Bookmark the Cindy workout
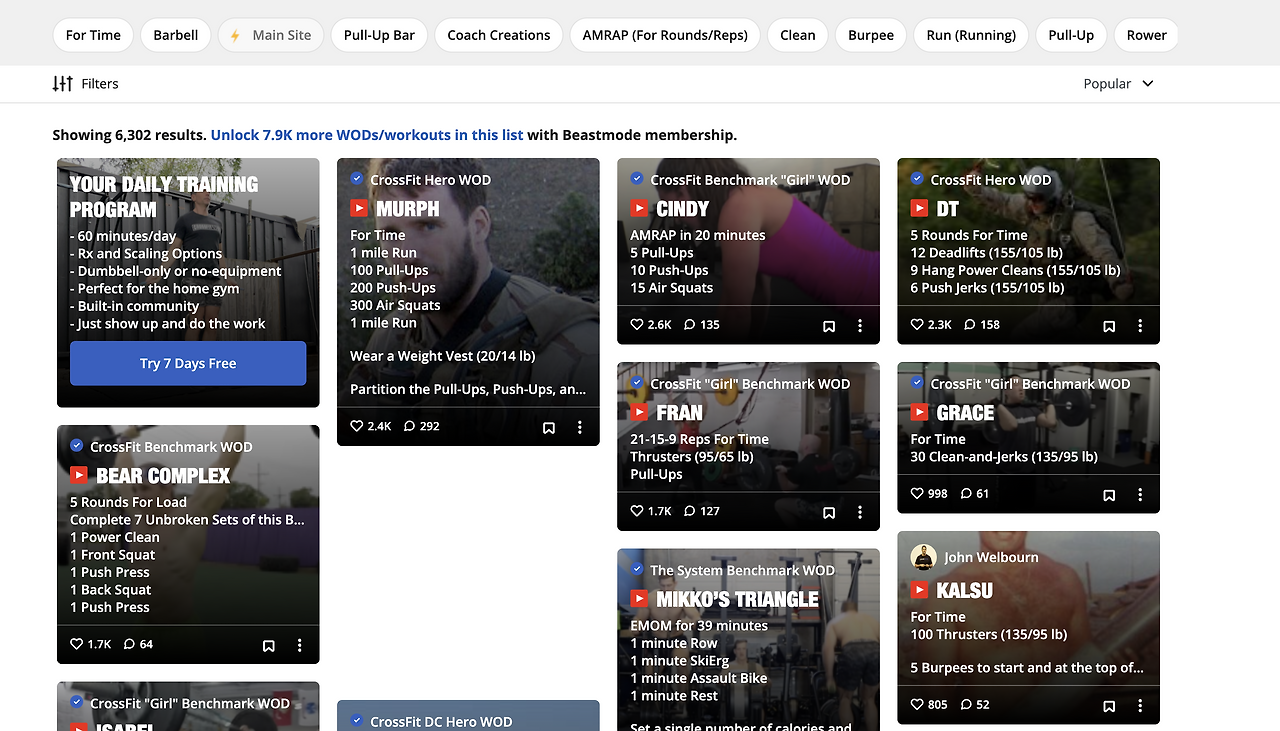 point(829,326)
